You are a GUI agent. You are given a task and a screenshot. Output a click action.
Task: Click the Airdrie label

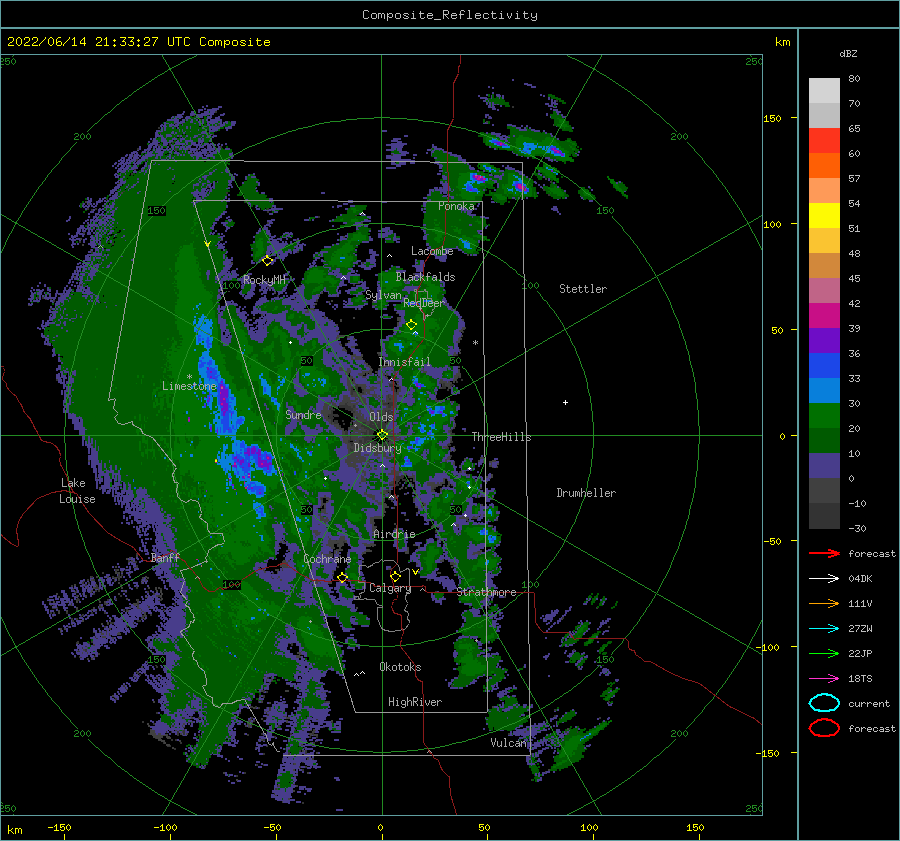[394, 534]
